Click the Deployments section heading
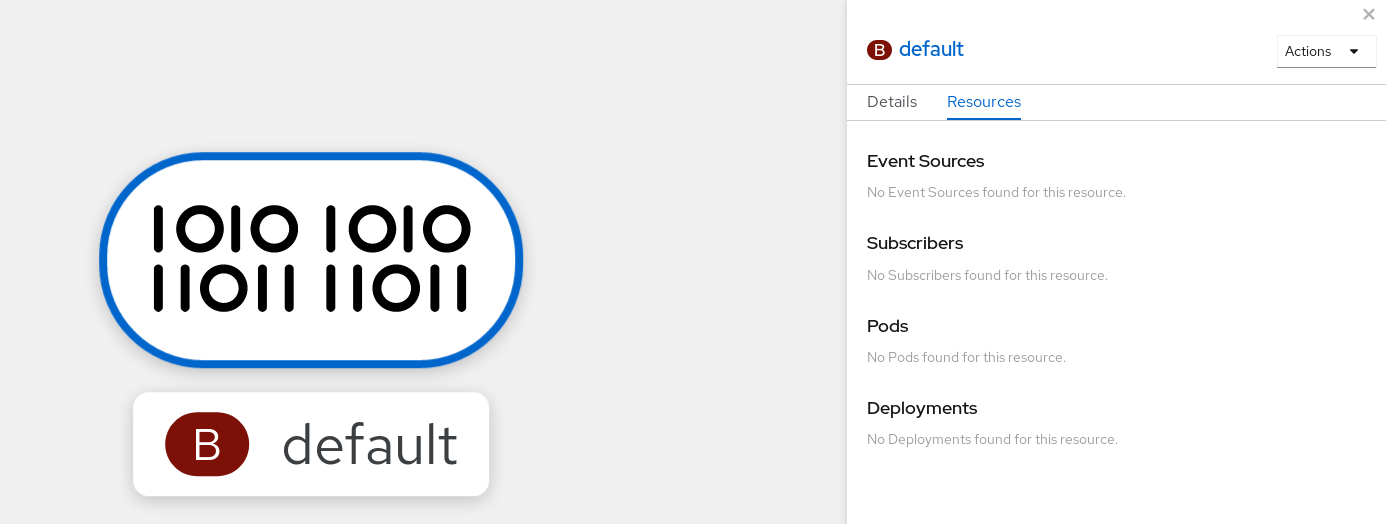1386x524 pixels. pyautogui.click(x=921, y=408)
